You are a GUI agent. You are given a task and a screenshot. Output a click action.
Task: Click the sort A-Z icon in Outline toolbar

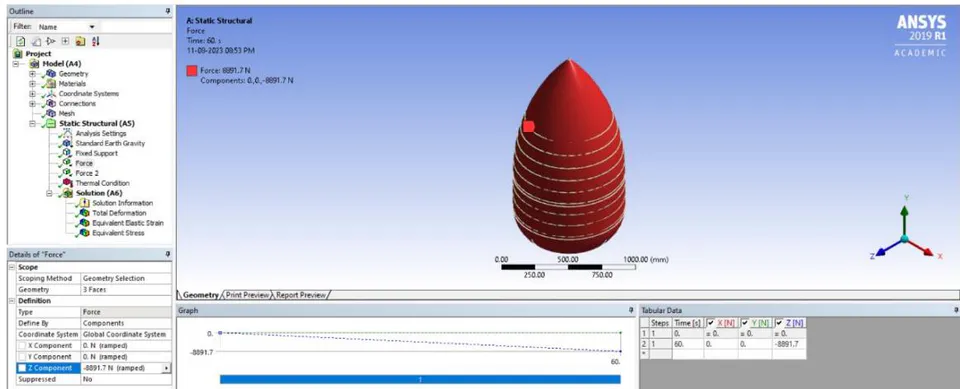(95, 41)
